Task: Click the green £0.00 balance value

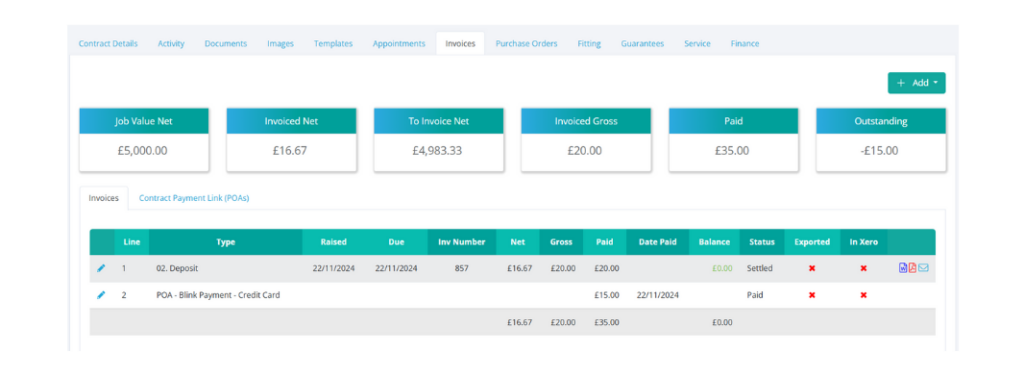Action: pyautogui.click(x=722, y=268)
